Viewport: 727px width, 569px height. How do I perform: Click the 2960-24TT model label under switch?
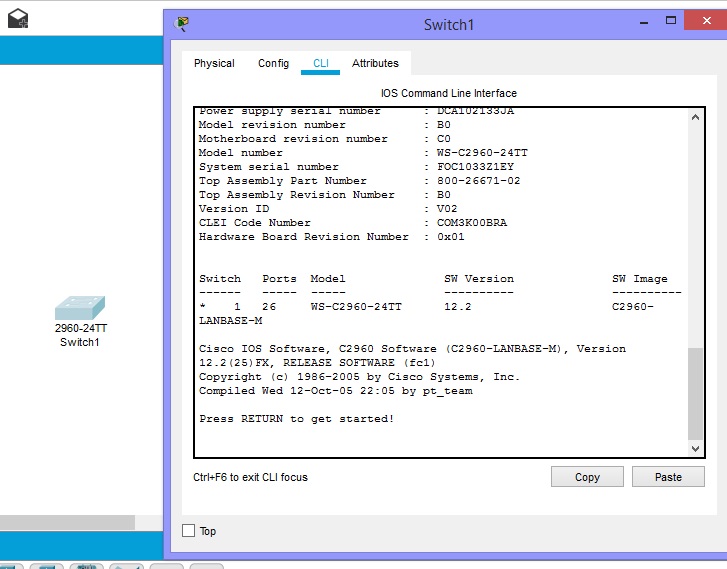(x=80, y=328)
